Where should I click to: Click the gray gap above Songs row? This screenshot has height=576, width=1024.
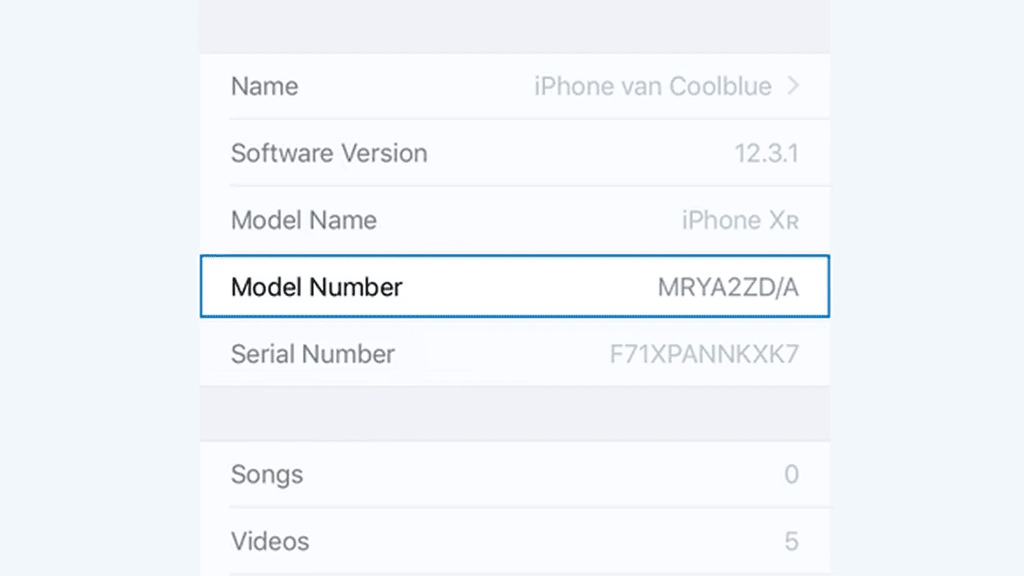point(515,413)
